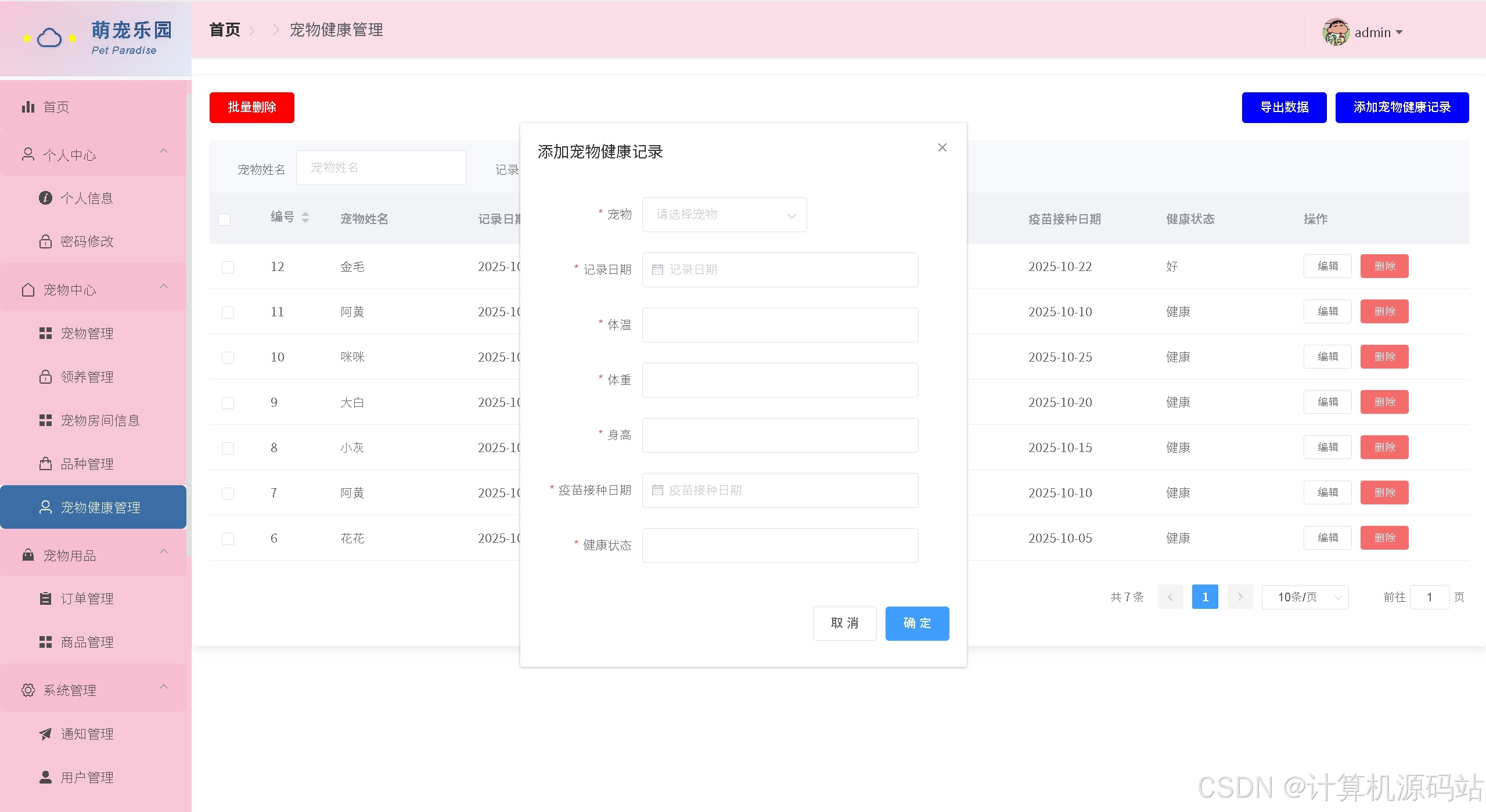Open 宠物管理 menu item
The image size is (1486, 812).
[x=93, y=333]
